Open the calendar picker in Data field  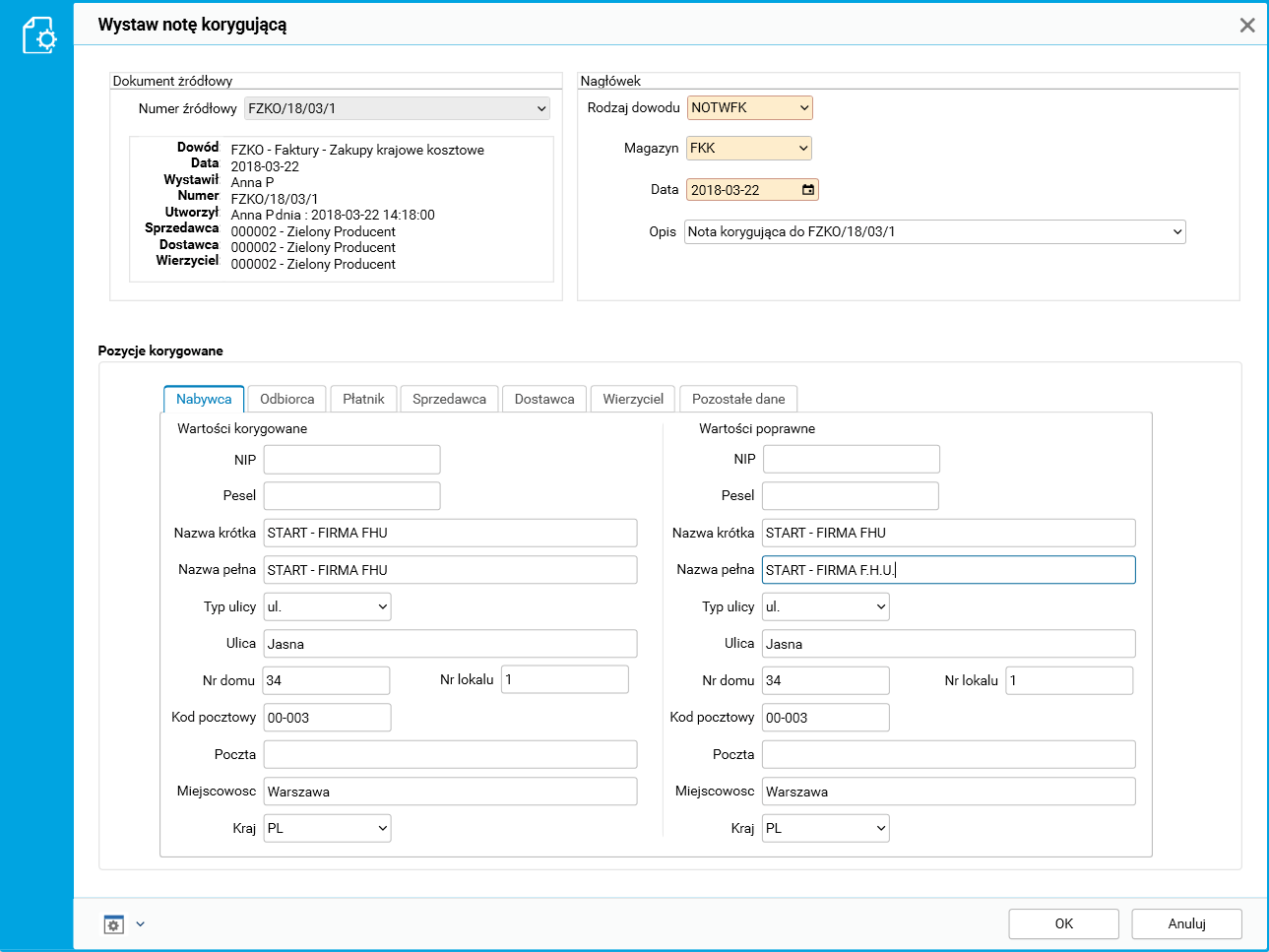[807, 190]
